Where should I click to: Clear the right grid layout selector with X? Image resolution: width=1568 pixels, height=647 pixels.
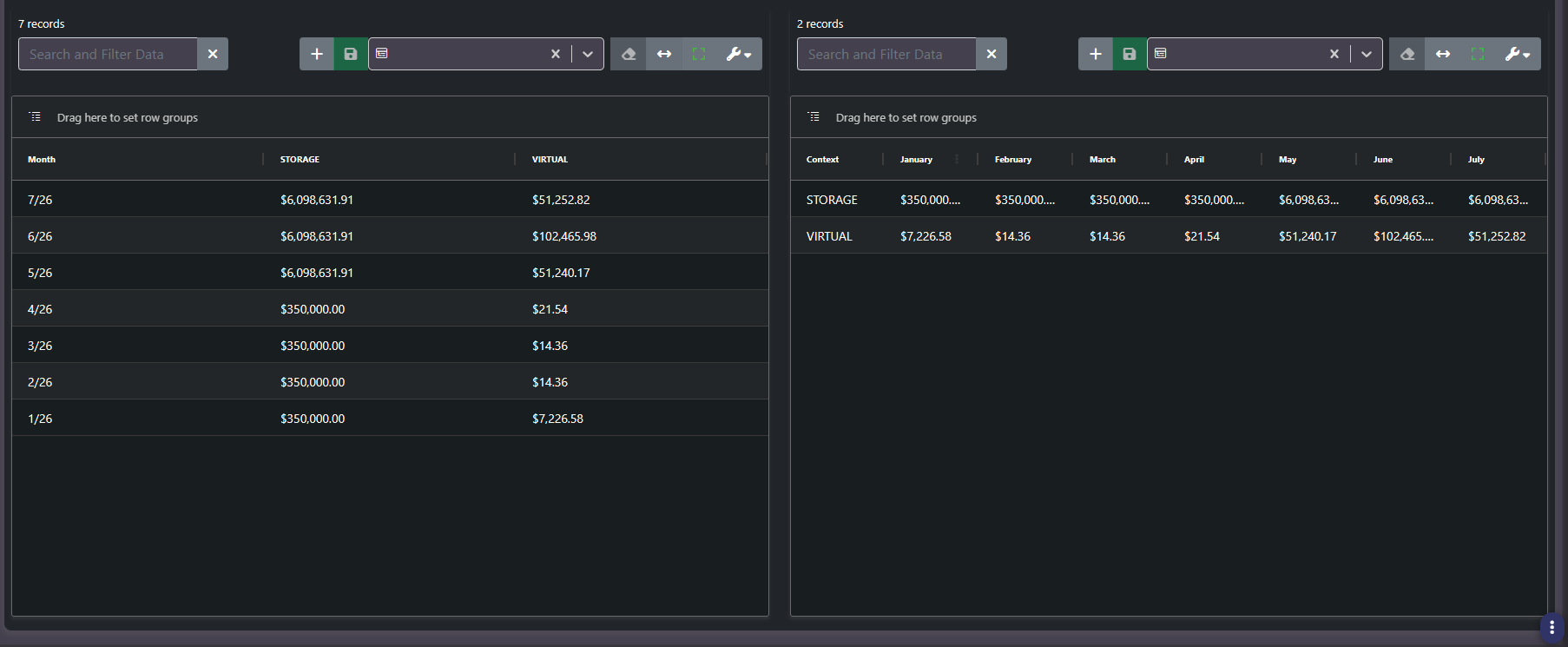(x=1334, y=54)
